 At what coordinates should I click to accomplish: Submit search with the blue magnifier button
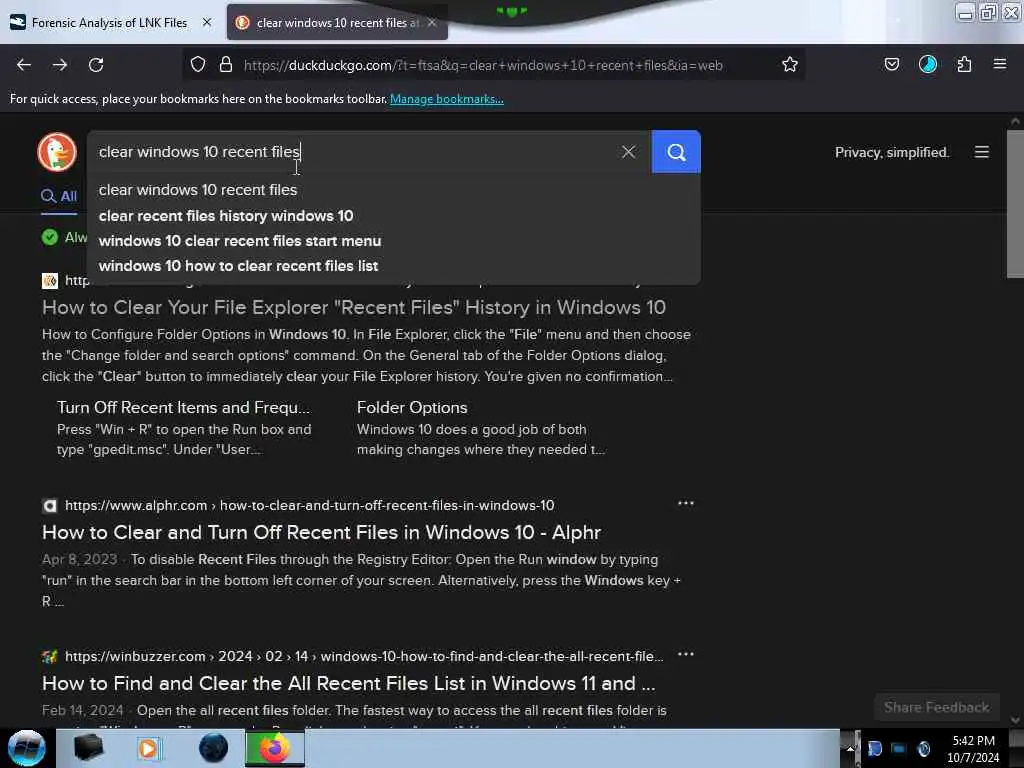point(676,152)
